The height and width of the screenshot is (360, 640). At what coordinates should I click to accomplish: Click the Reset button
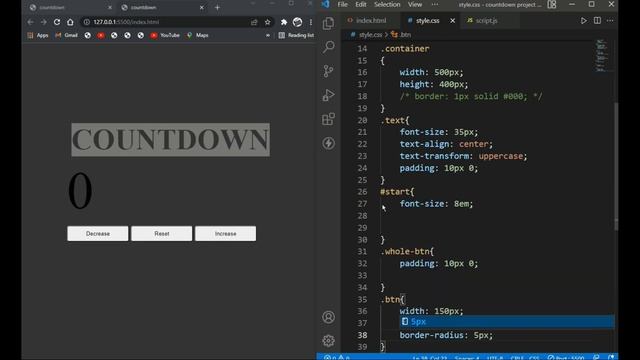162,233
